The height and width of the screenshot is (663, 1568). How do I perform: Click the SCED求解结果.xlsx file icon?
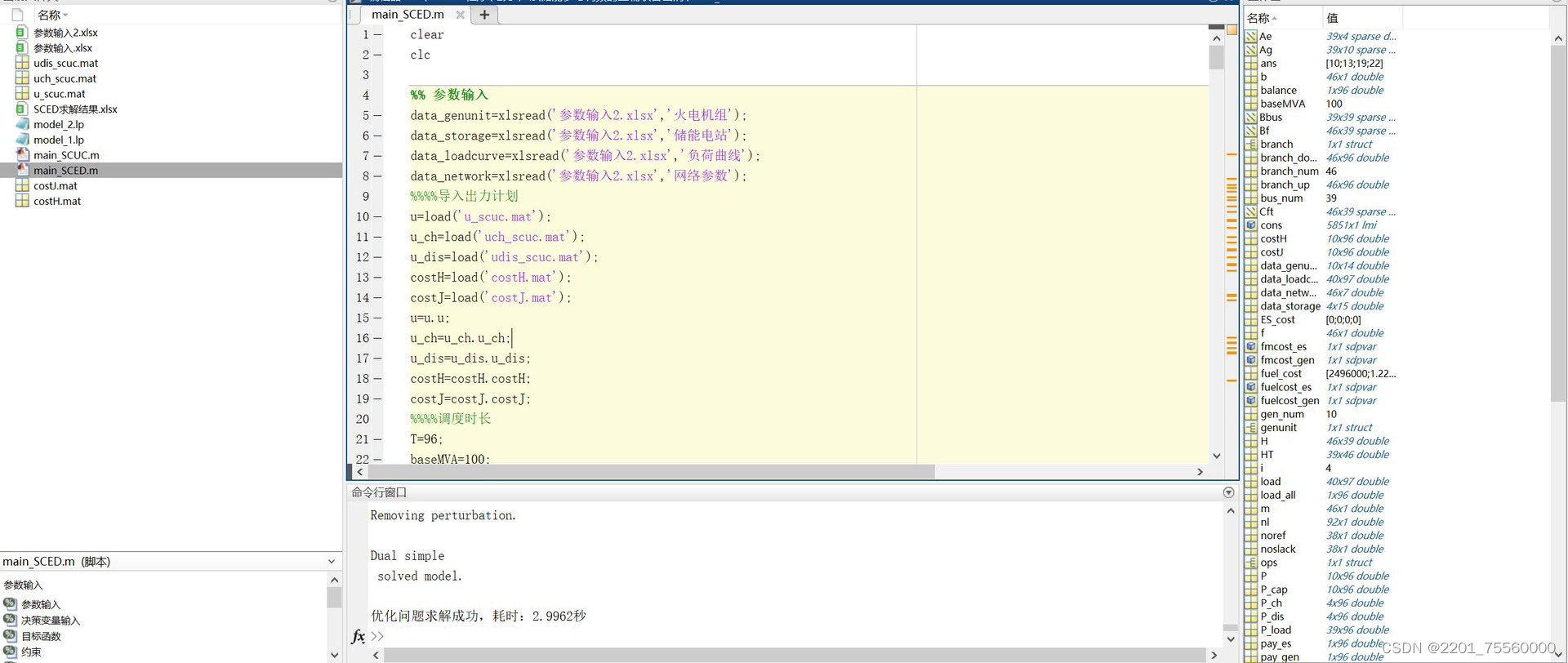(x=22, y=109)
